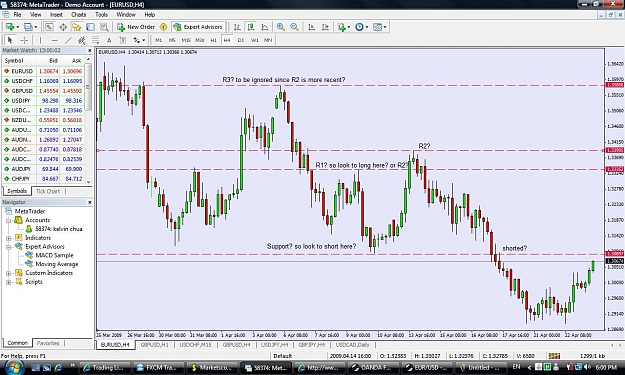This screenshot has height=375, width=625.
Task: Toggle the H4 timeframe button
Action: [x=227, y=40]
